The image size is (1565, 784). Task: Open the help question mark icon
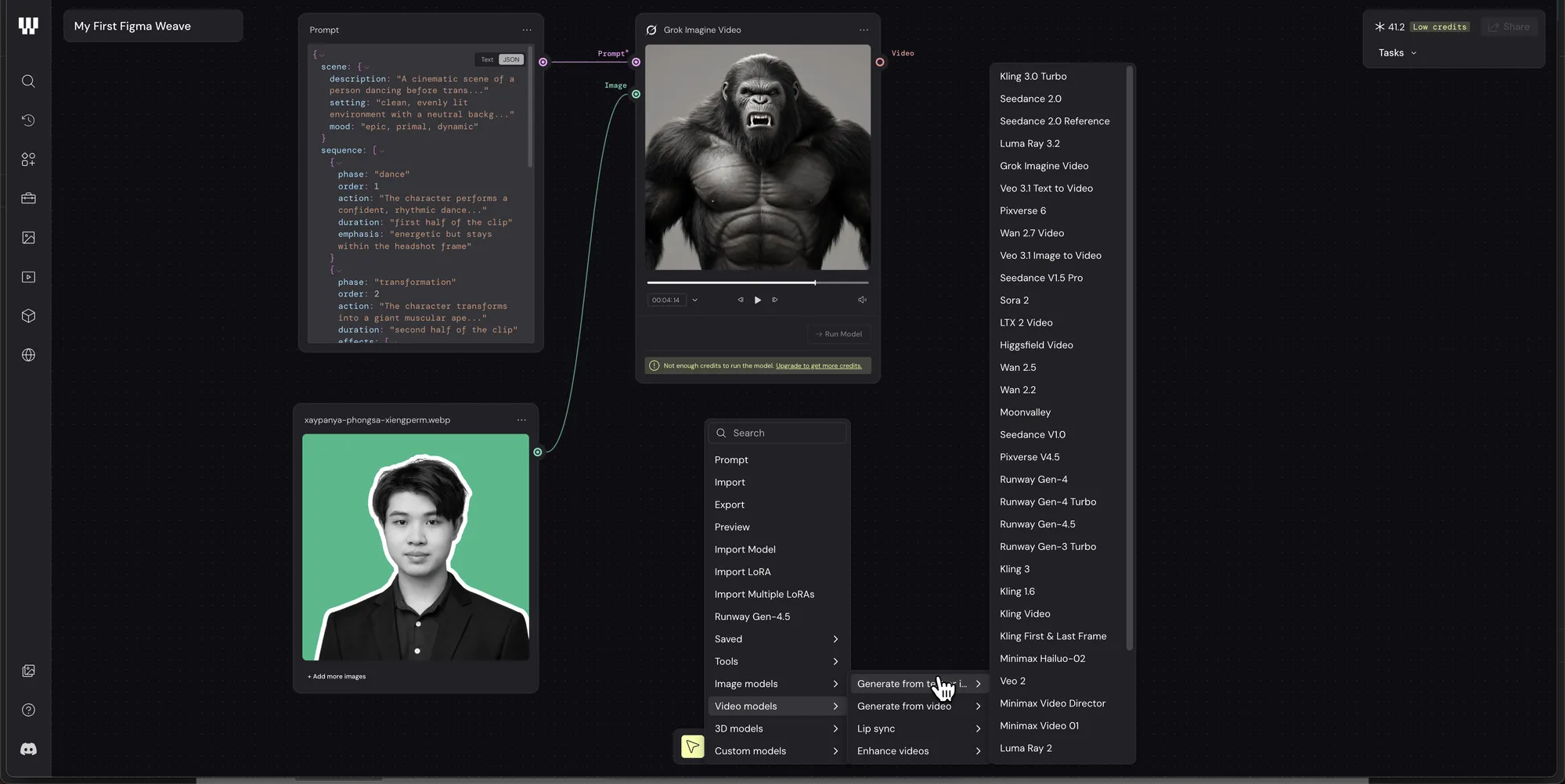(x=28, y=710)
